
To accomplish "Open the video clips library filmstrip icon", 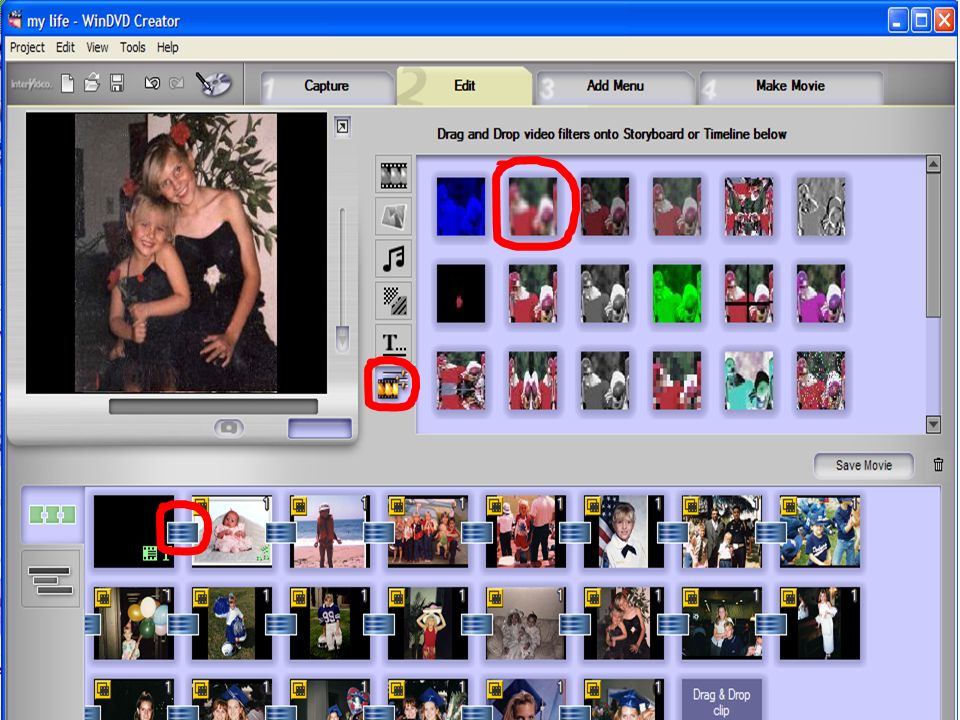I will coord(393,175).
